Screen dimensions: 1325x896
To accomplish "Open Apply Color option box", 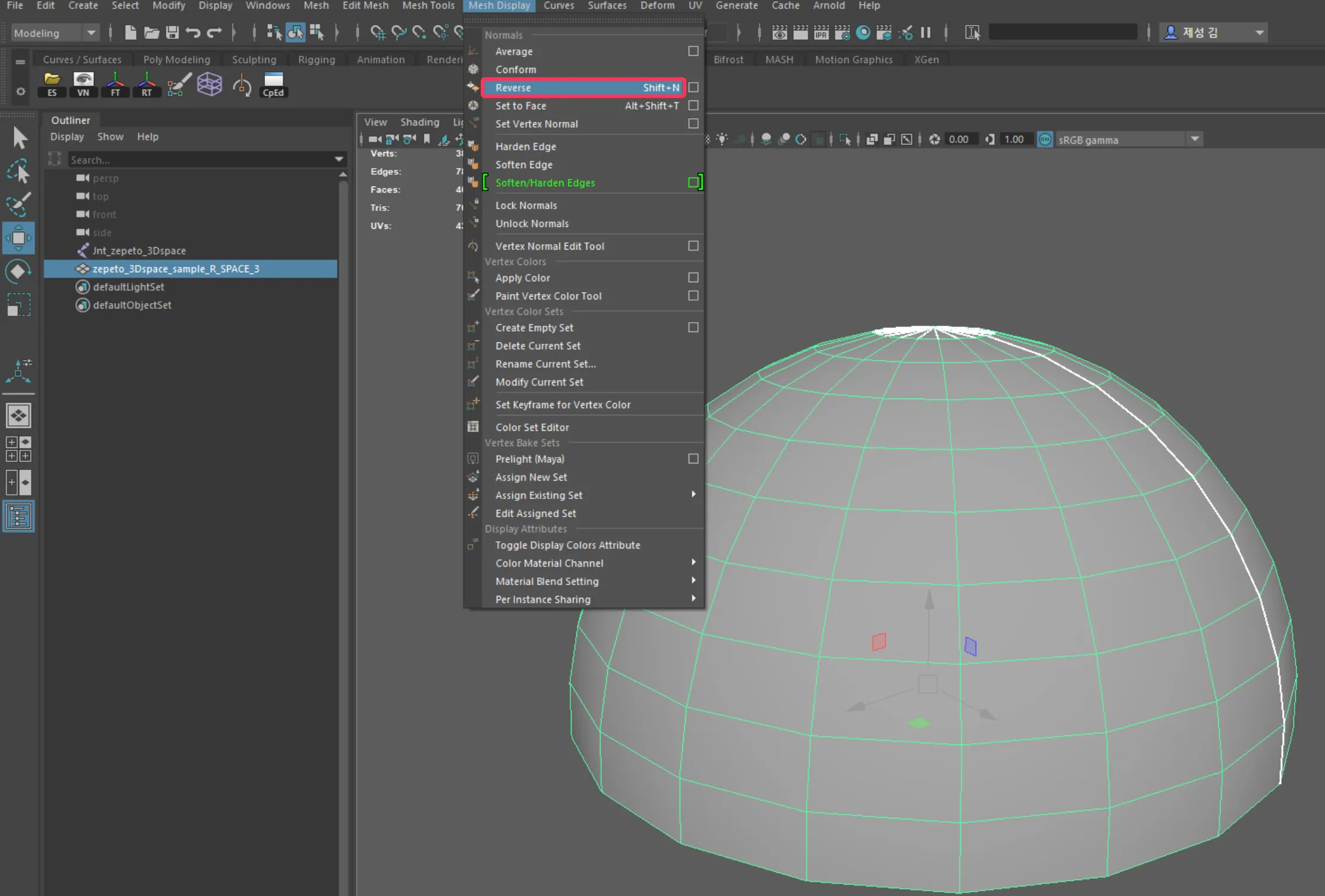I will [693, 277].
